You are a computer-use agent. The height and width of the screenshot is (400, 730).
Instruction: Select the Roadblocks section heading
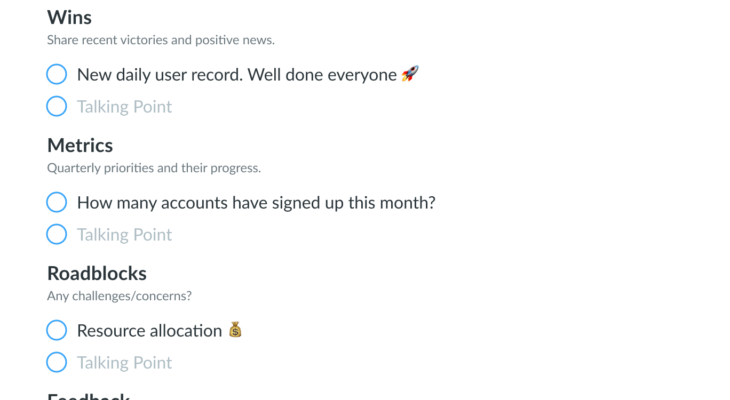click(97, 273)
